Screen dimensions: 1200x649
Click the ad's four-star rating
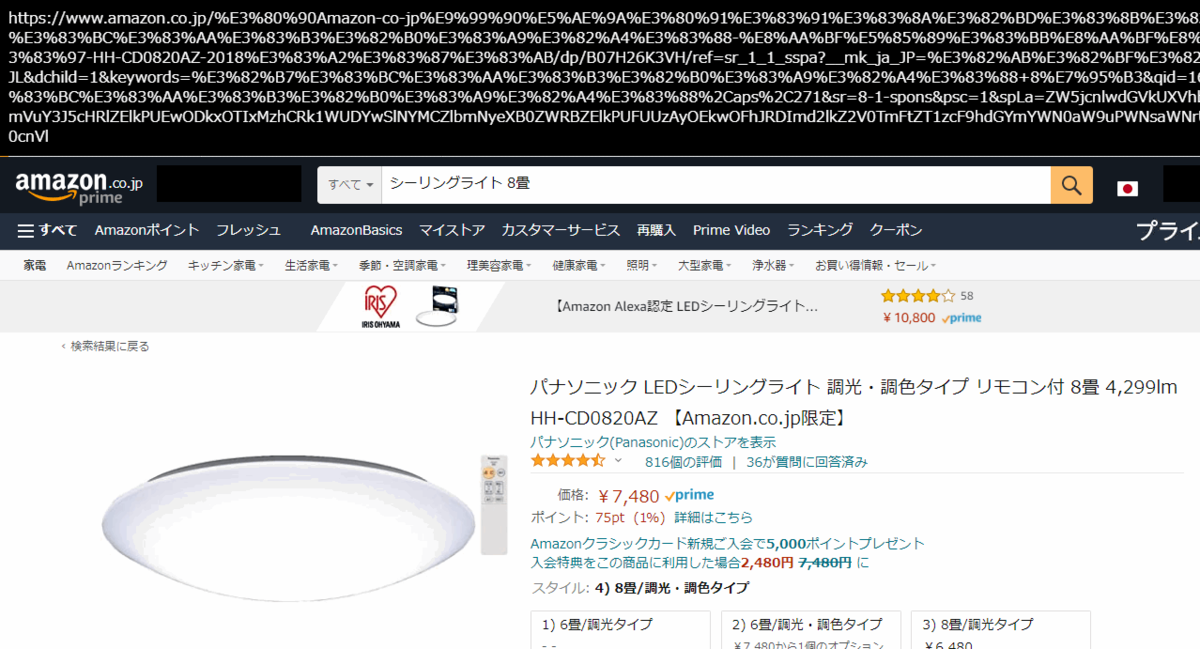[917, 296]
